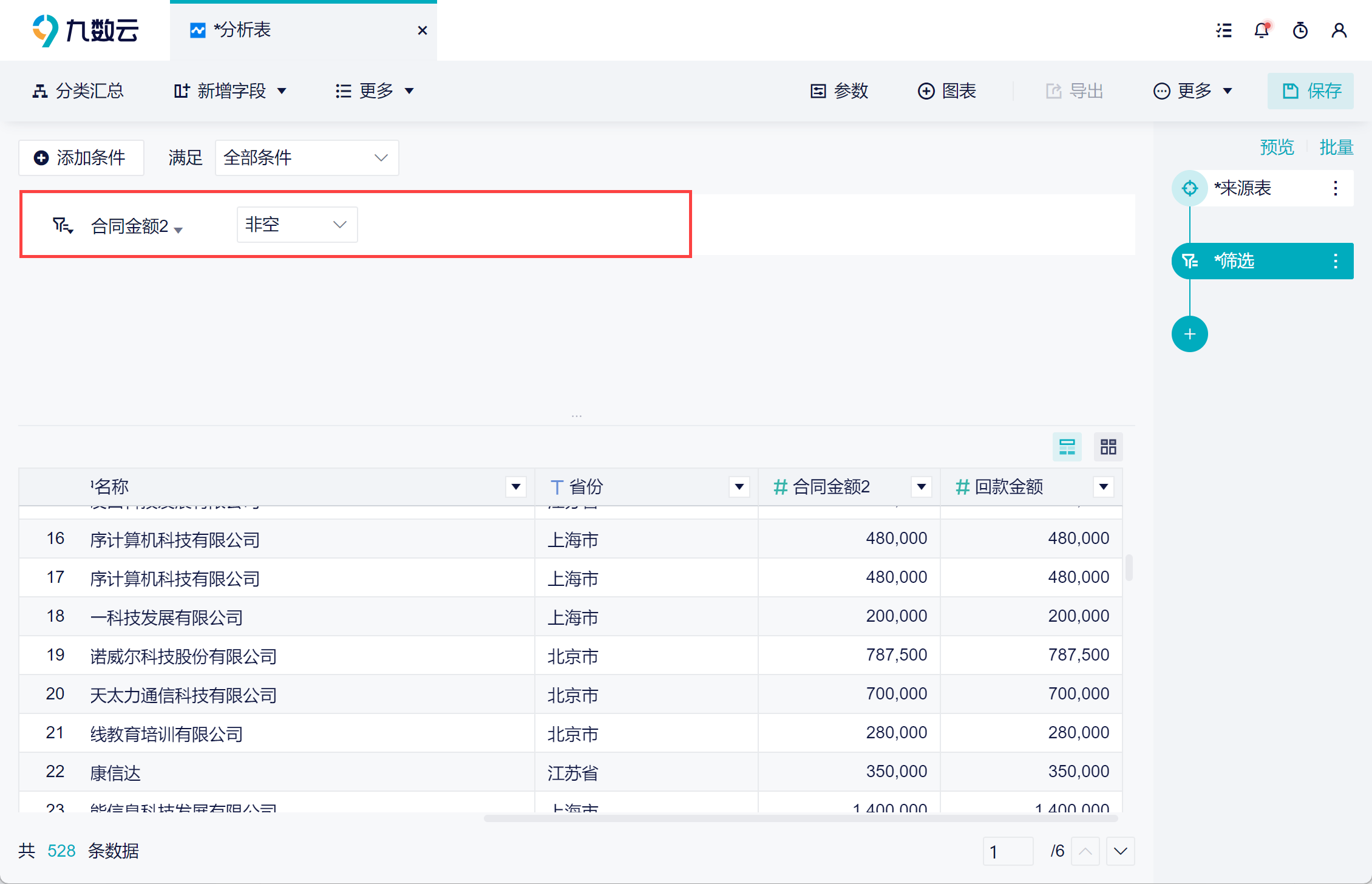
Task: Open 省份 column header dropdown
Action: tap(739, 486)
